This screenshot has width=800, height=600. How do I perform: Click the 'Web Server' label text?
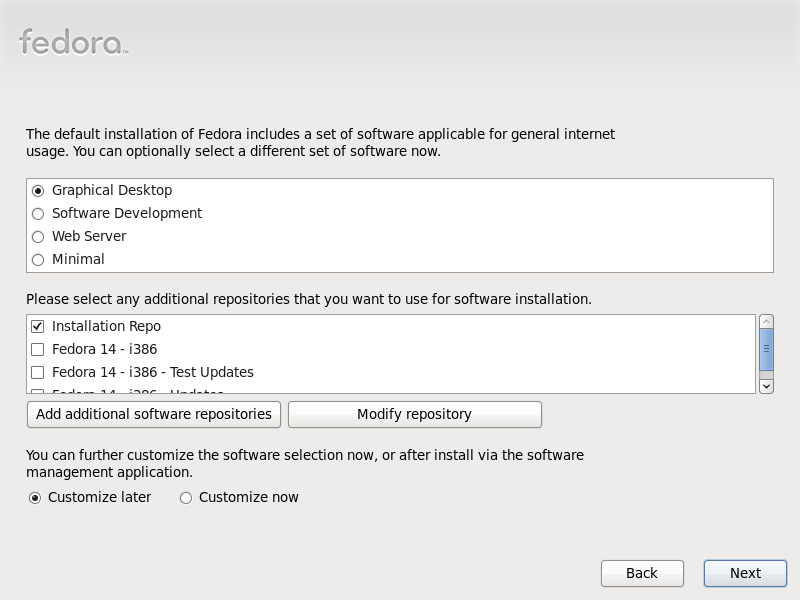(89, 236)
